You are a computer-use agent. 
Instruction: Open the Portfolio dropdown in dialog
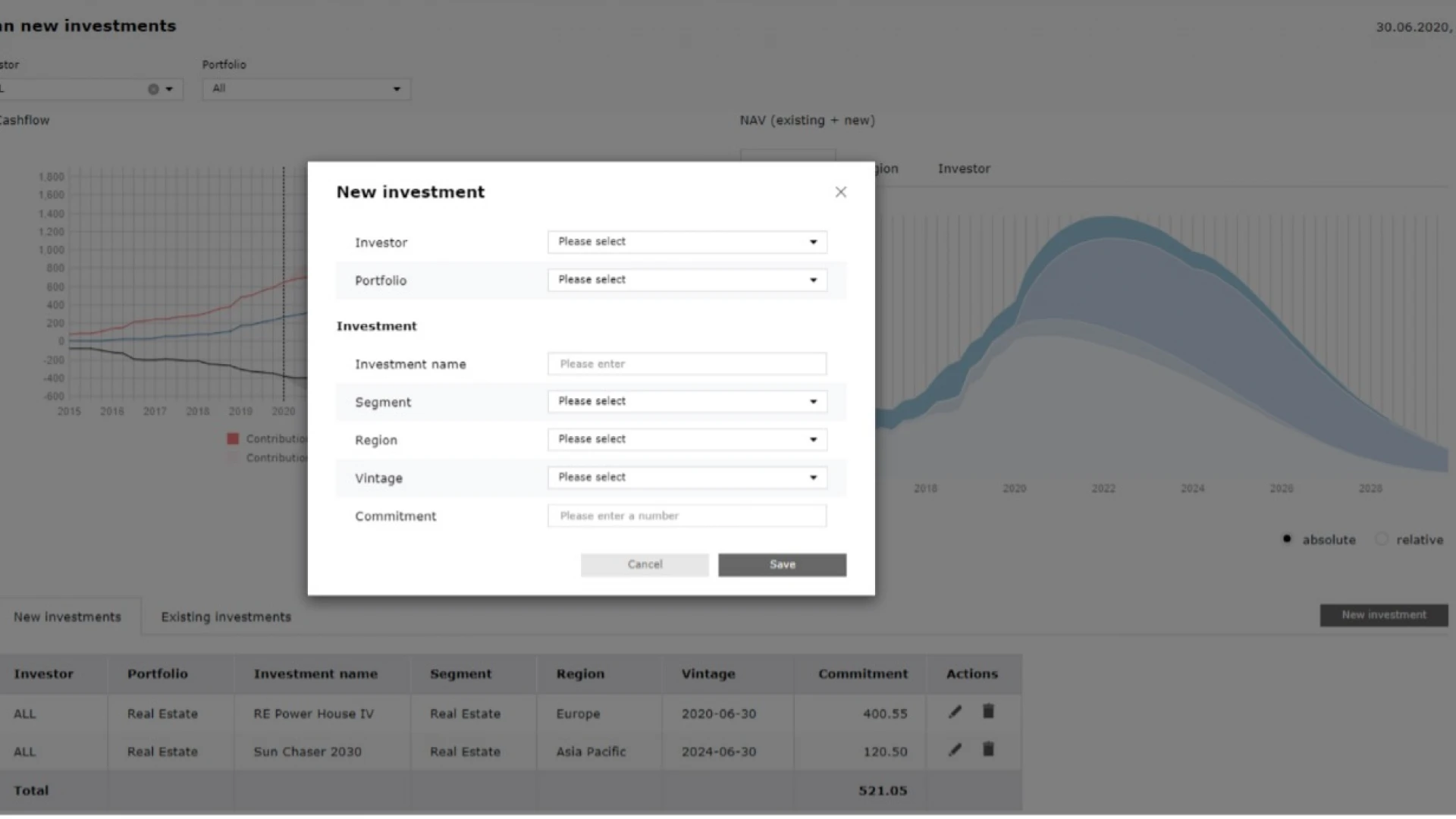click(686, 280)
